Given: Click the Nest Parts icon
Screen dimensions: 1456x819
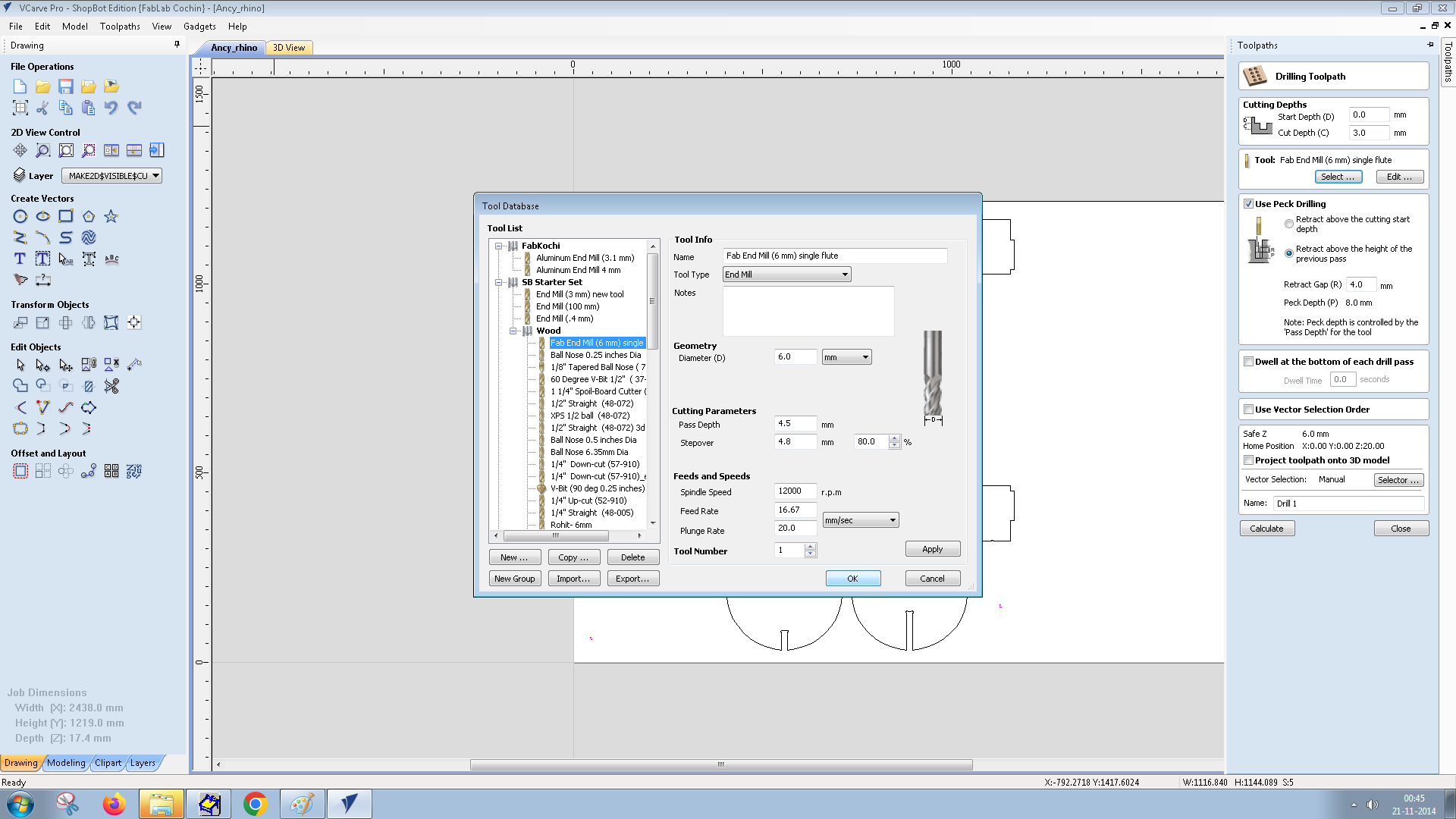Looking at the screenshot, I should 134,471.
